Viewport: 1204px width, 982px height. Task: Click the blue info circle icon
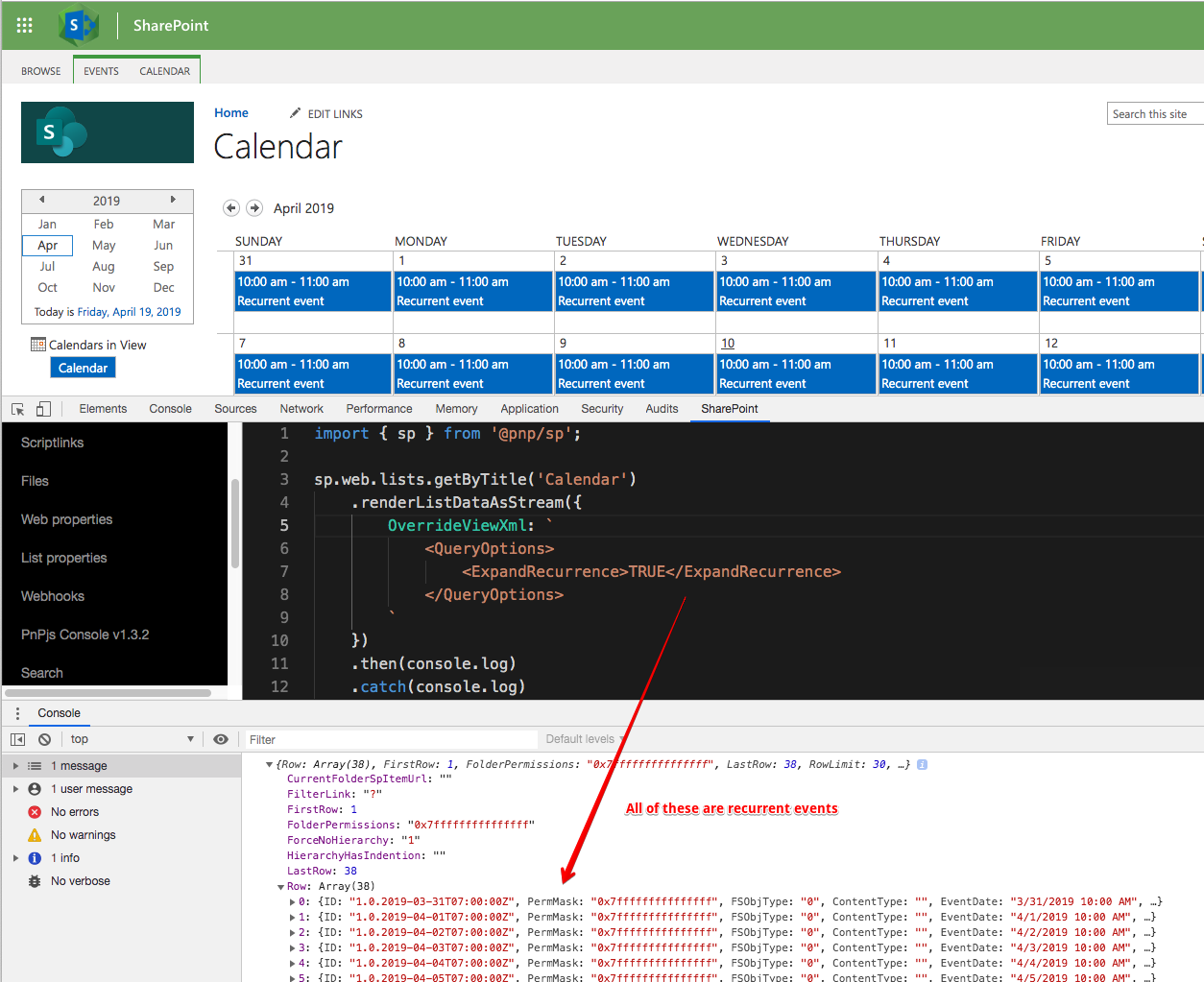[x=35, y=858]
